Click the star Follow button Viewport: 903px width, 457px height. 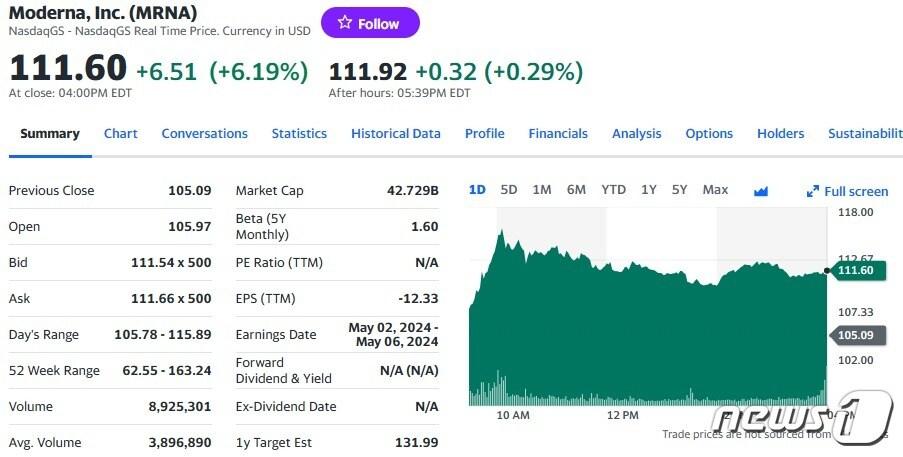(370, 23)
